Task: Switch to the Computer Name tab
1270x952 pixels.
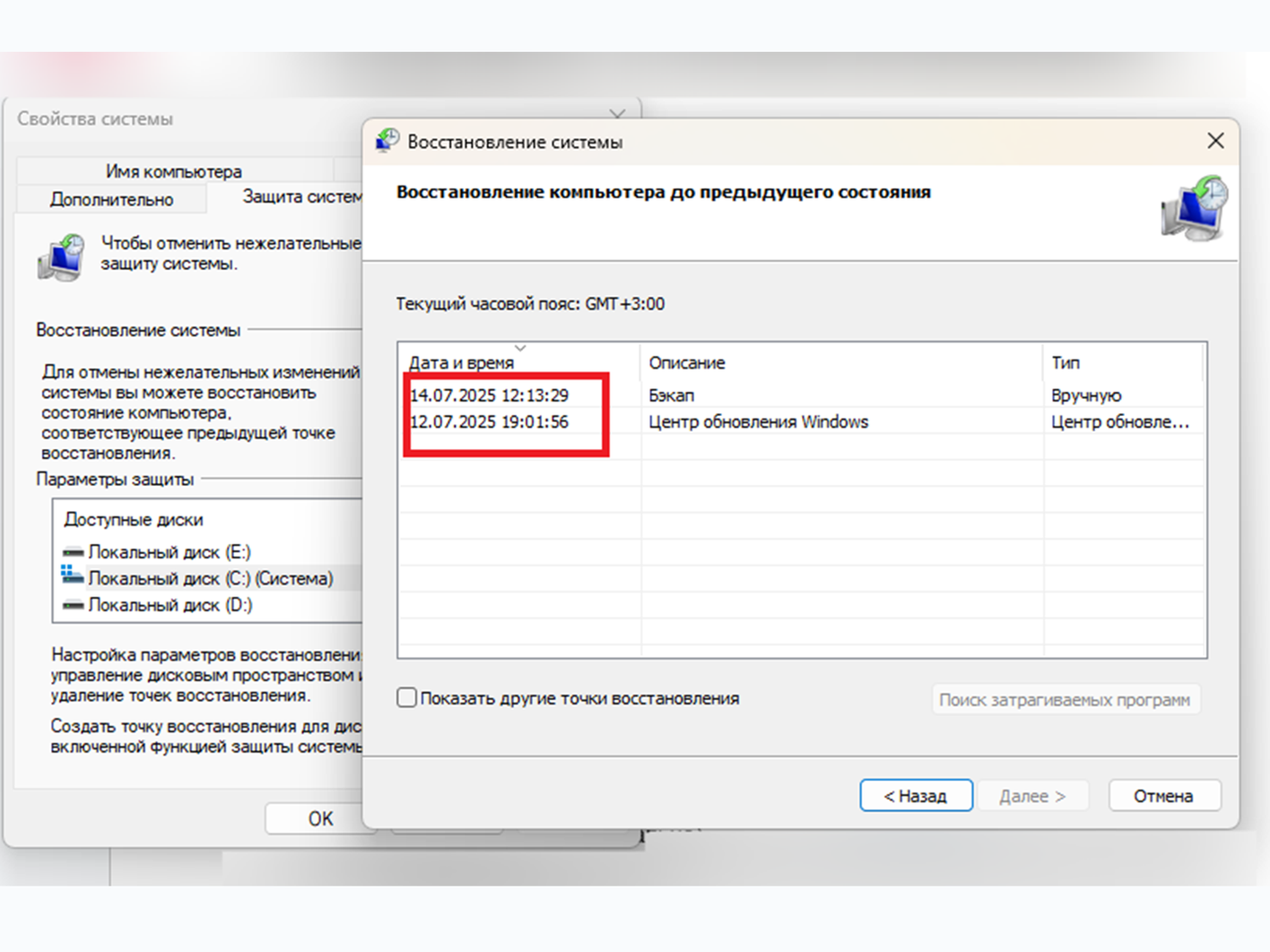Action: (173, 171)
